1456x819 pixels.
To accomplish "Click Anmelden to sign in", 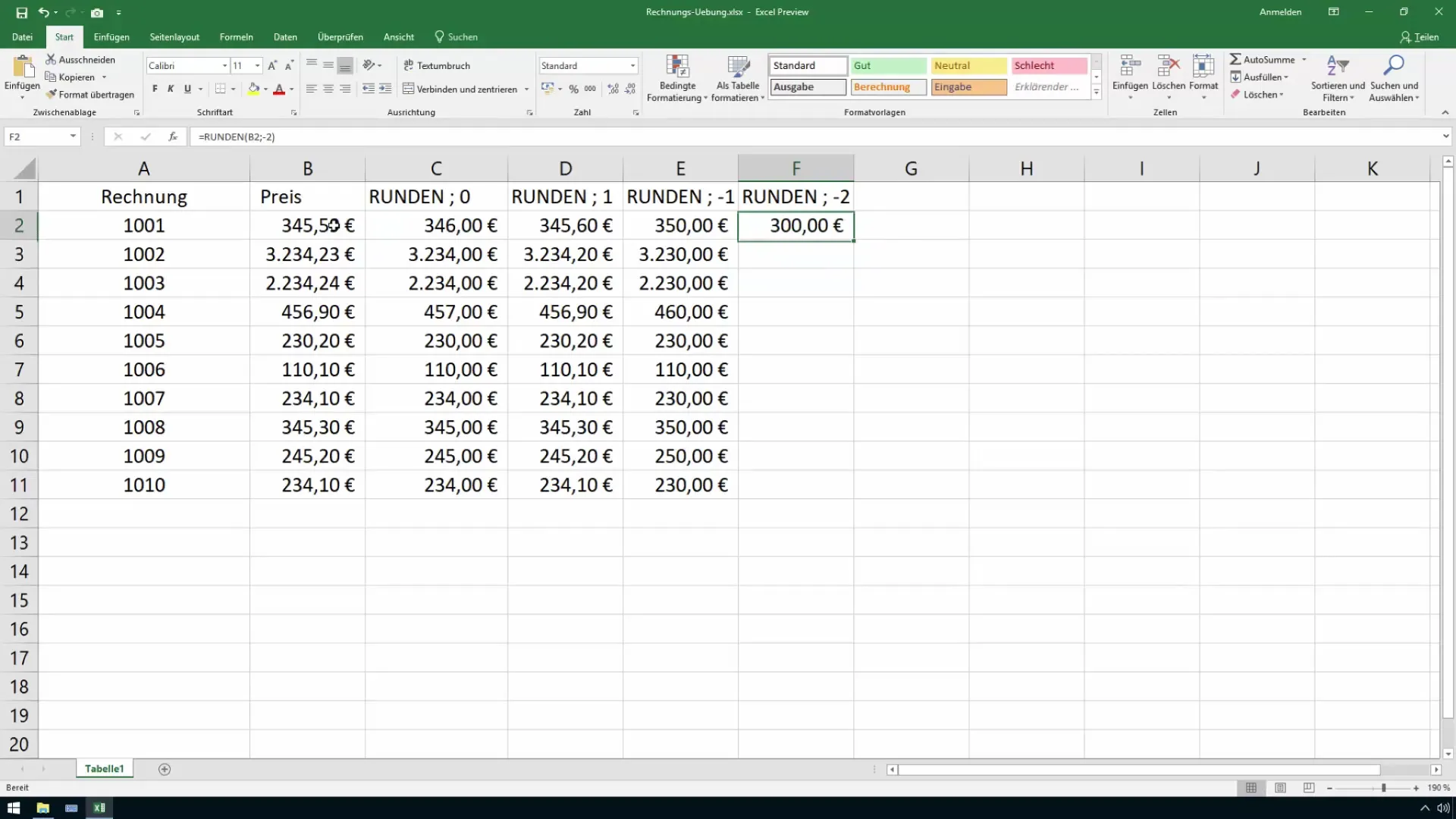I will [1280, 12].
